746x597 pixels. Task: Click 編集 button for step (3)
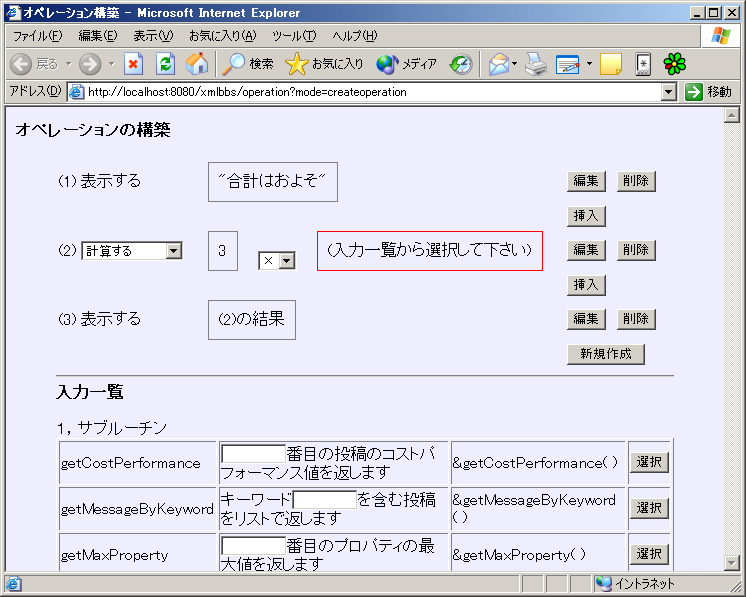coord(586,319)
